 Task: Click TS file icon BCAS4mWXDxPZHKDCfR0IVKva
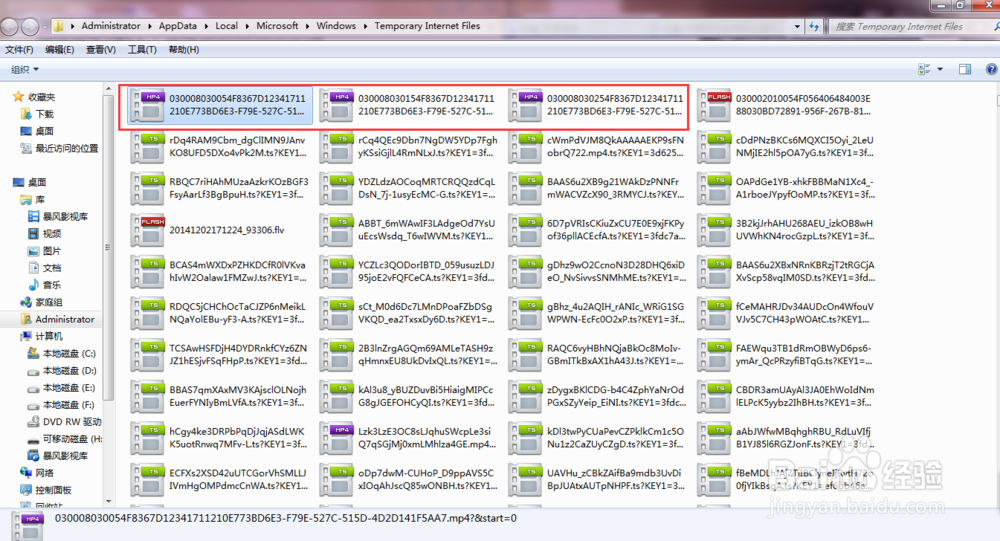coord(148,272)
